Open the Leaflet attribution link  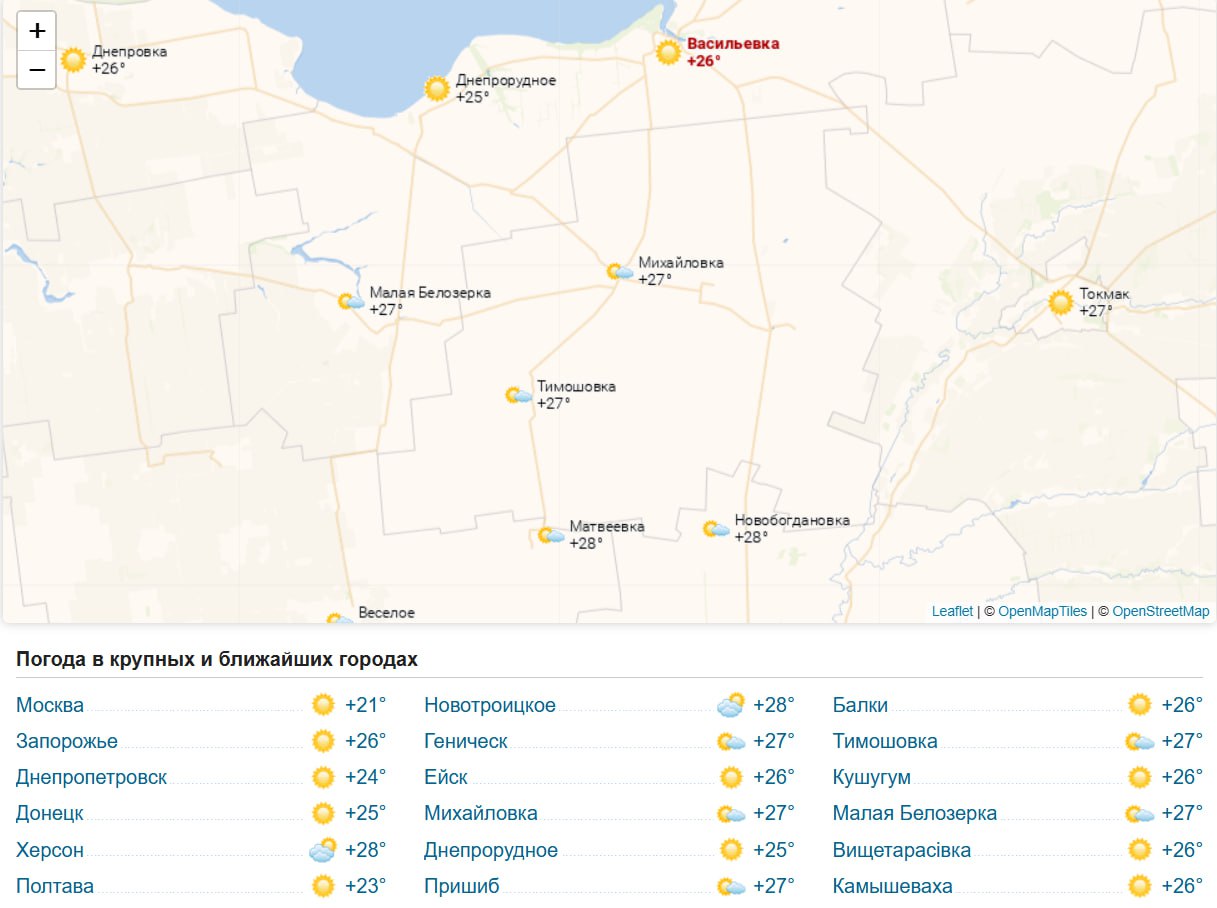point(952,611)
